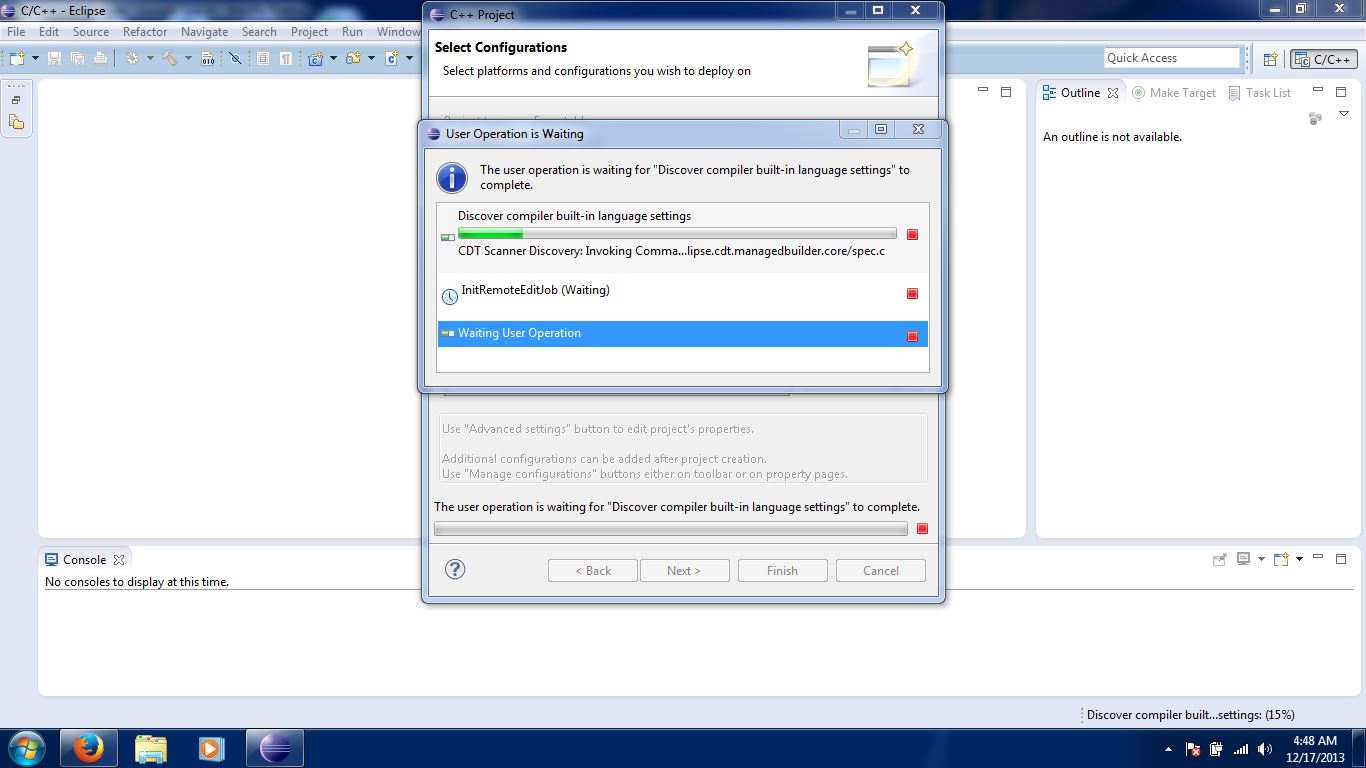This screenshot has width=1366, height=768.
Task: Click the Finish button in wizard
Action: tap(783, 570)
